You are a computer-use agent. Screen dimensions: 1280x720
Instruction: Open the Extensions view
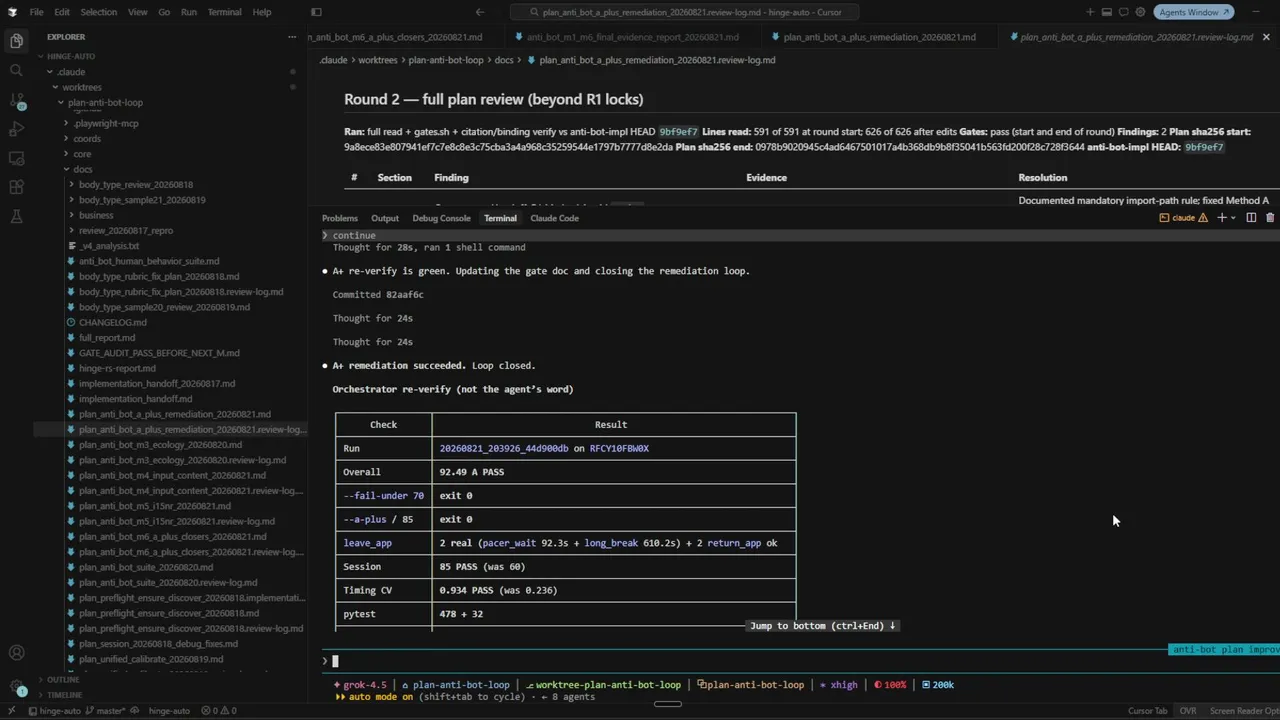[16, 187]
